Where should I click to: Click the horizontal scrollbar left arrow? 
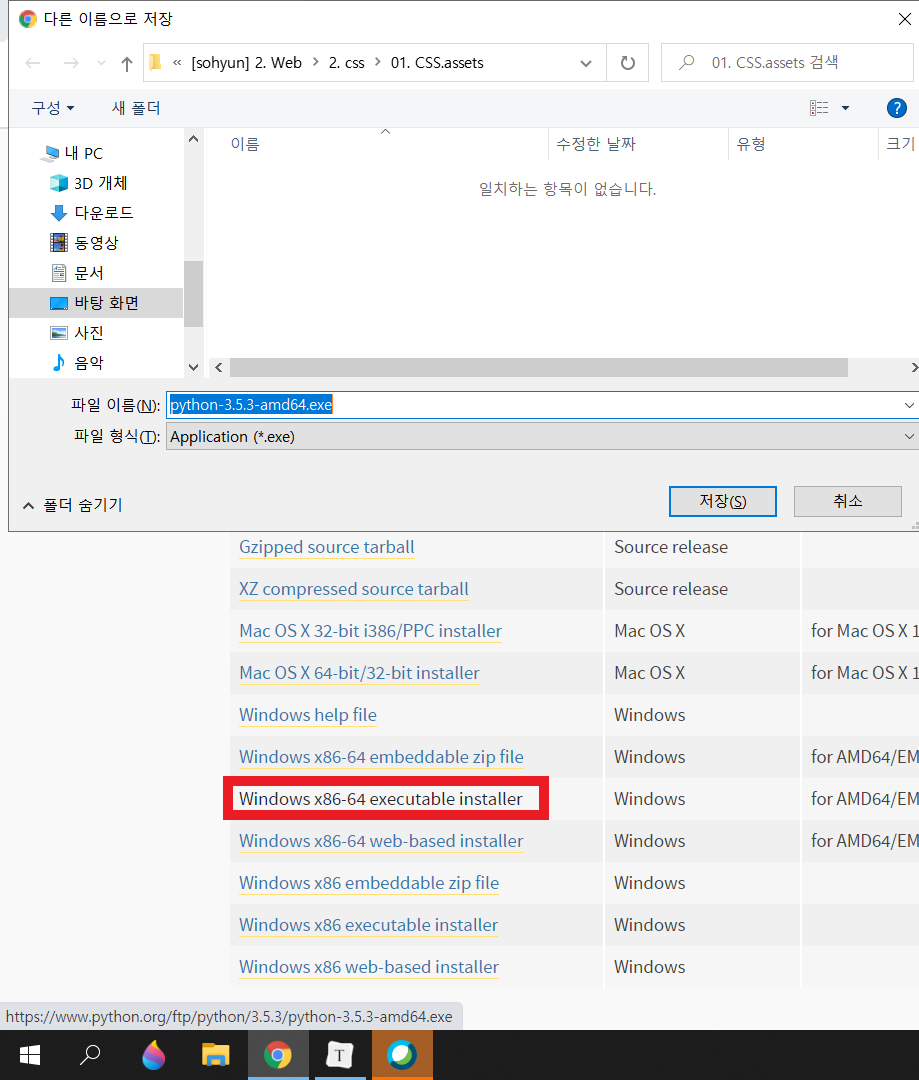218,368
